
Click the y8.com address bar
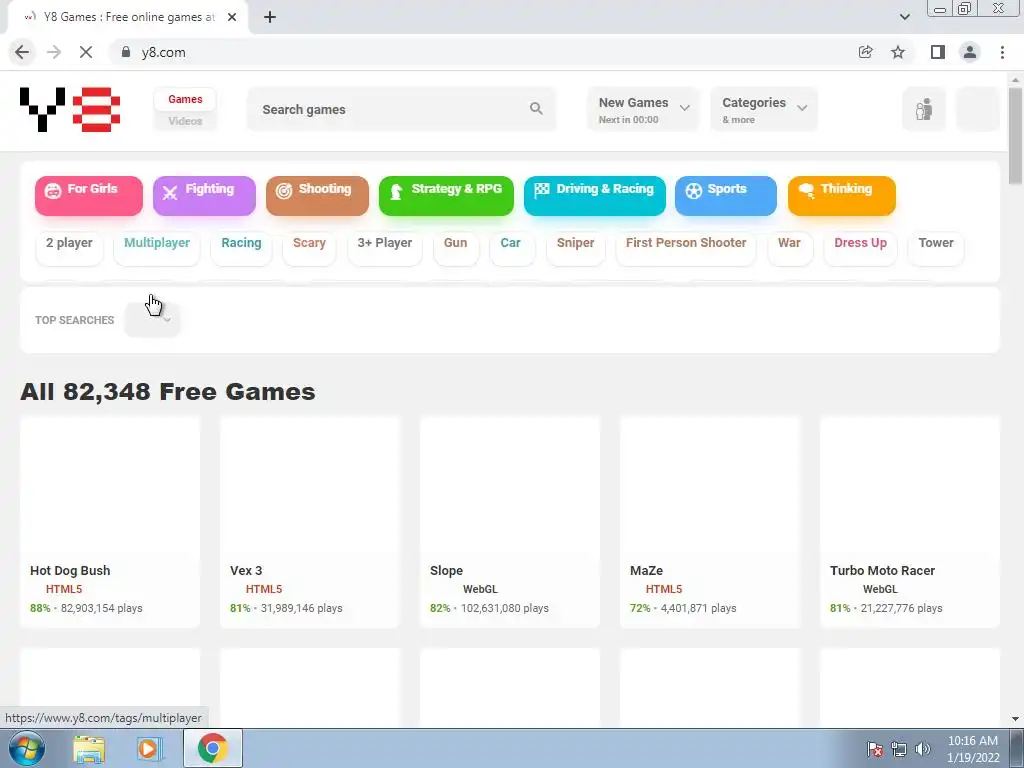pyautogui.click(x=483, y=52)
